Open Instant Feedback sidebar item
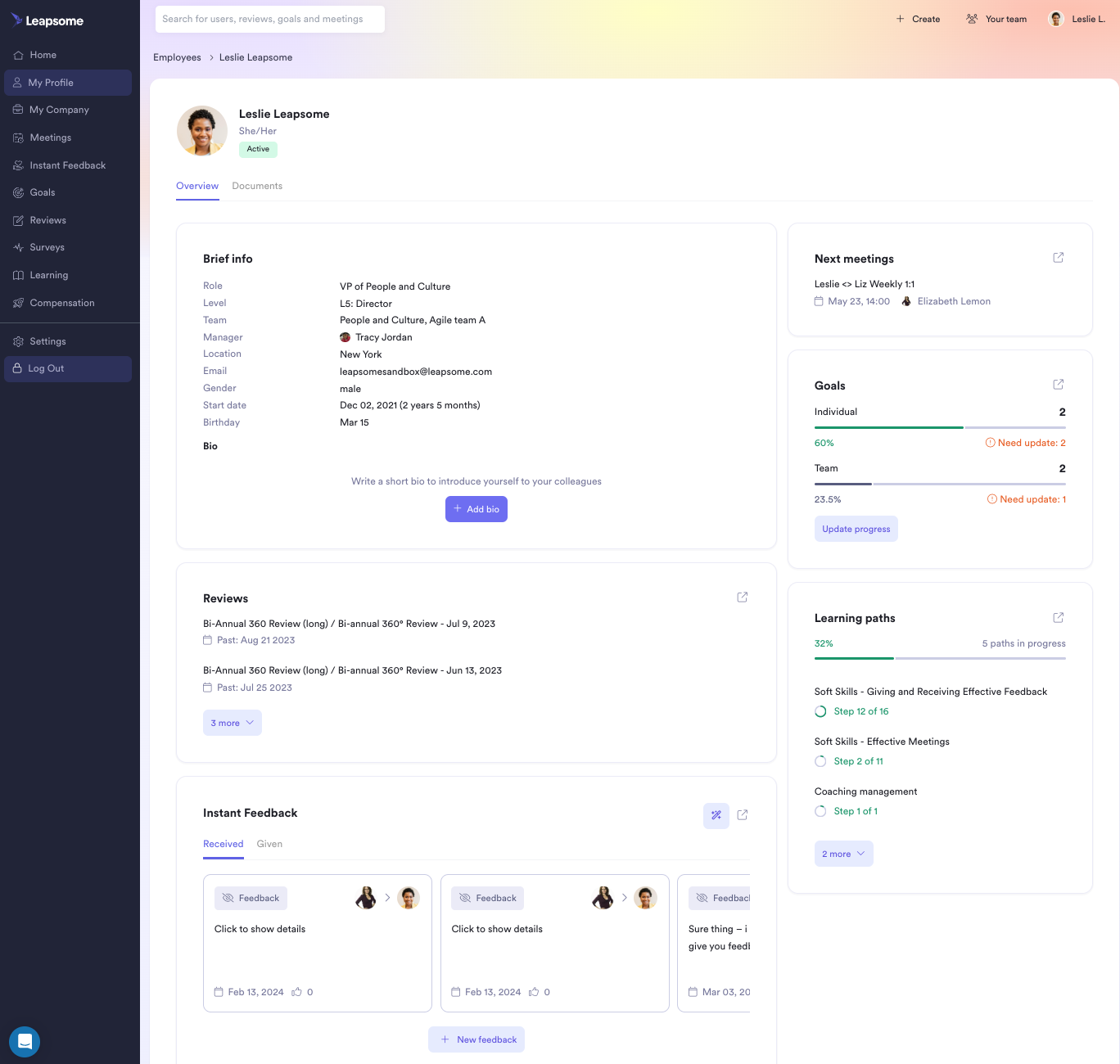This screenshot has height=1064, width=1120. pyautogui.click(x=68, y=165)
